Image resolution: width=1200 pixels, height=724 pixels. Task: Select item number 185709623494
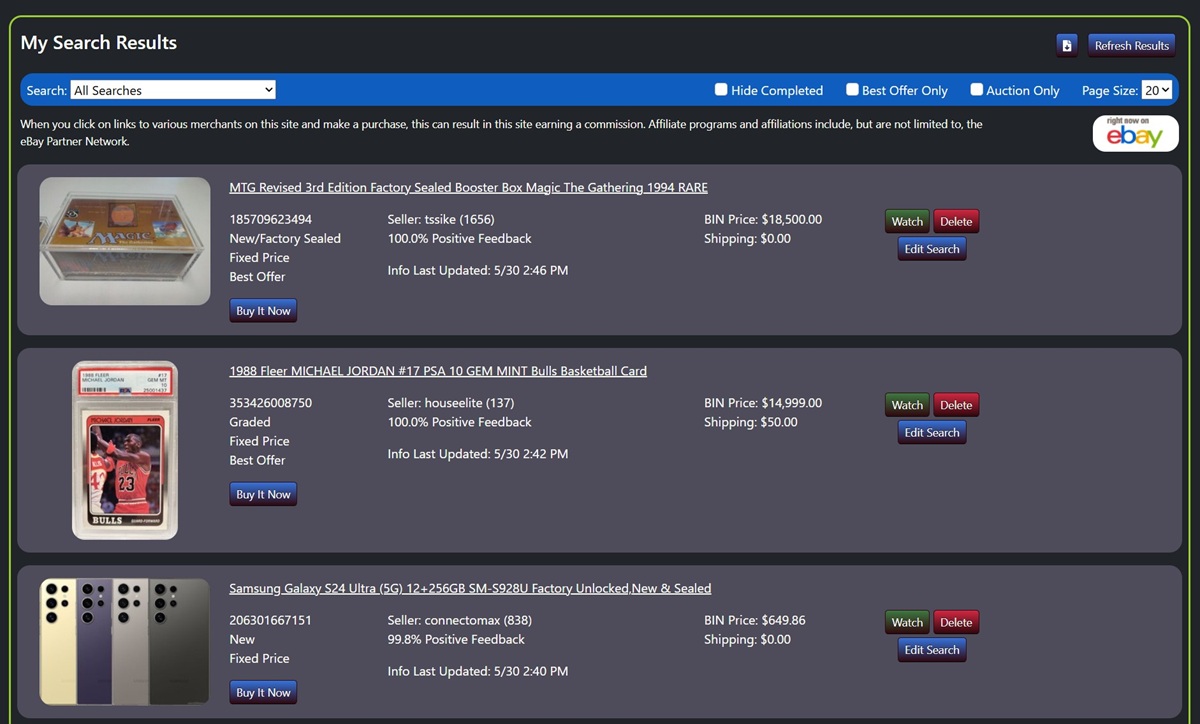pos(270,219)
